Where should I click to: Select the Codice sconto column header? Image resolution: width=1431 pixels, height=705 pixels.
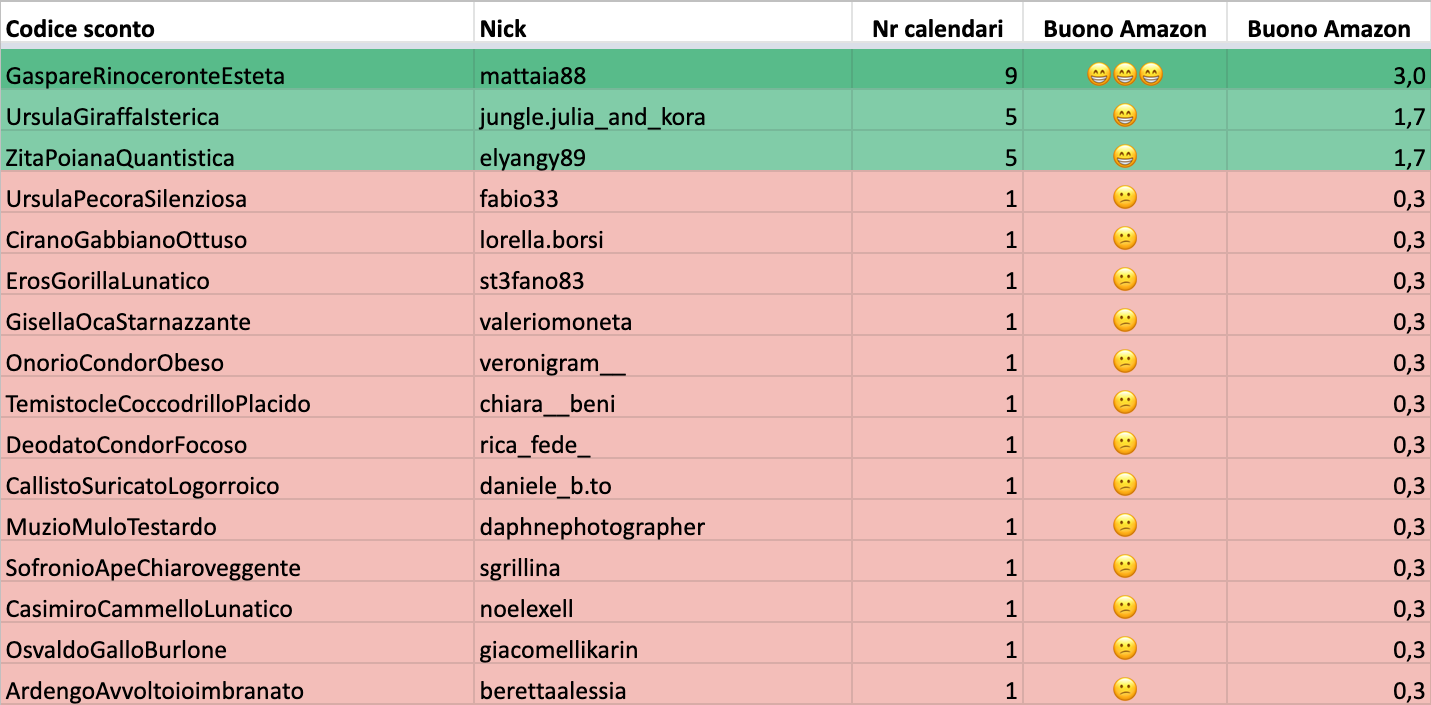point(237,29)
